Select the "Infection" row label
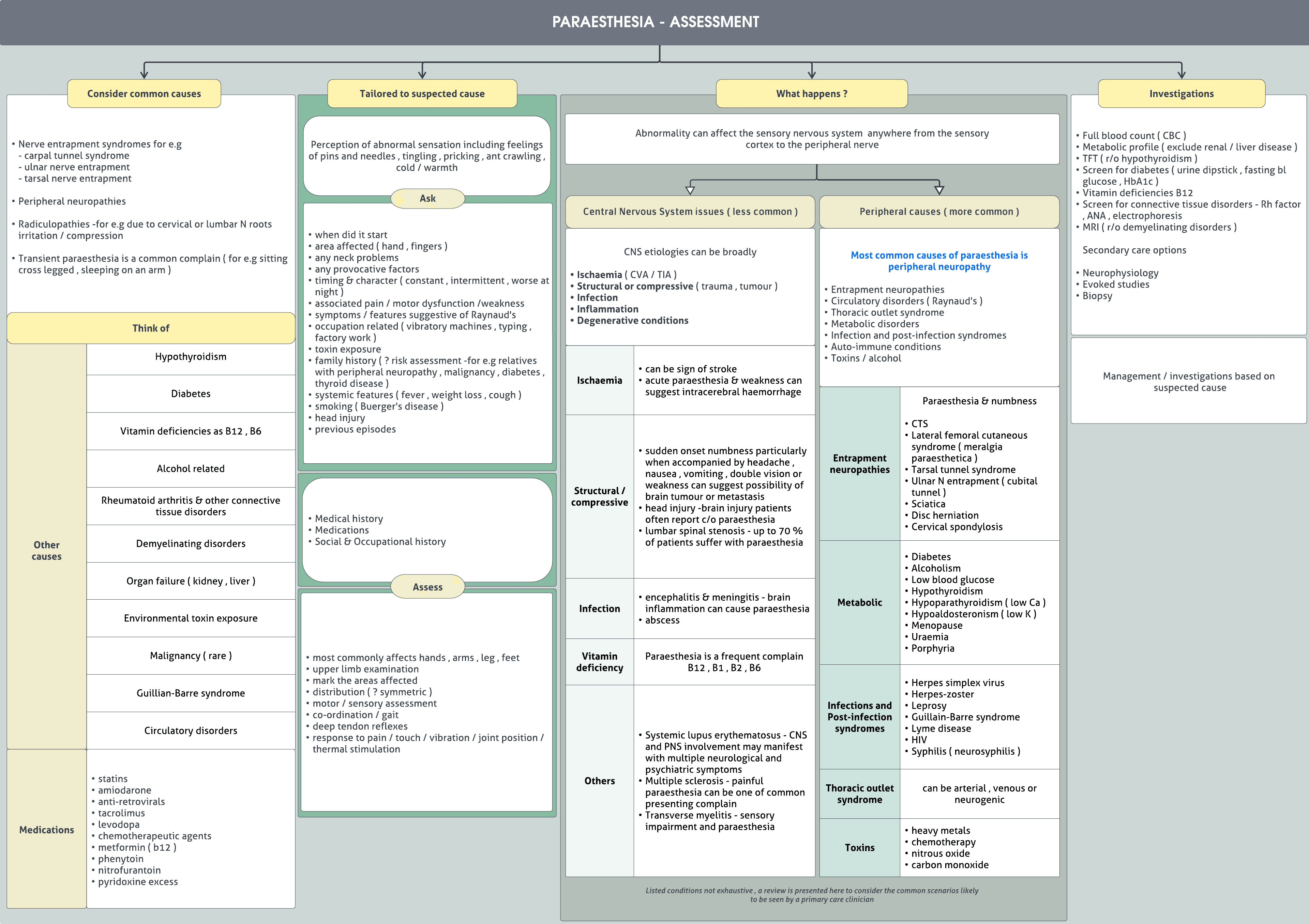 point(599,609)
